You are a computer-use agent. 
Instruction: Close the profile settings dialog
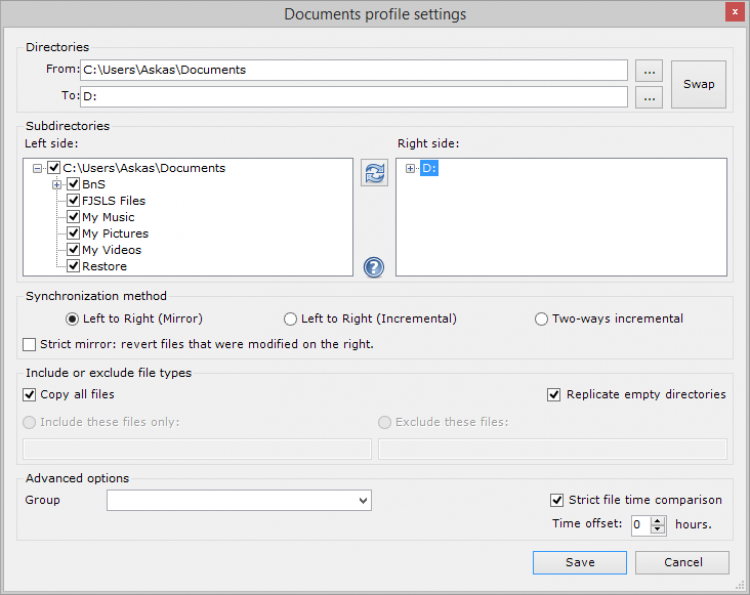click(729, 13)
